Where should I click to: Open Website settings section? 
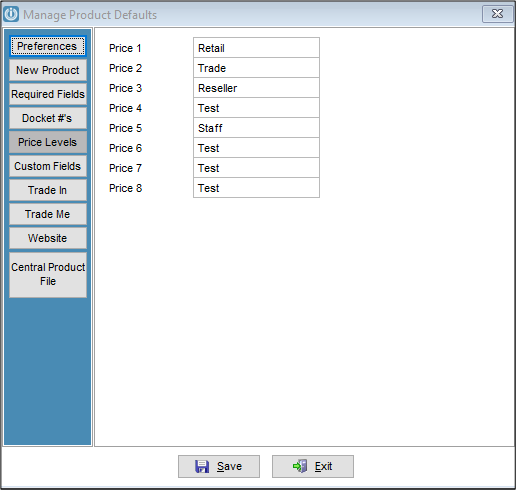point(48,238)
